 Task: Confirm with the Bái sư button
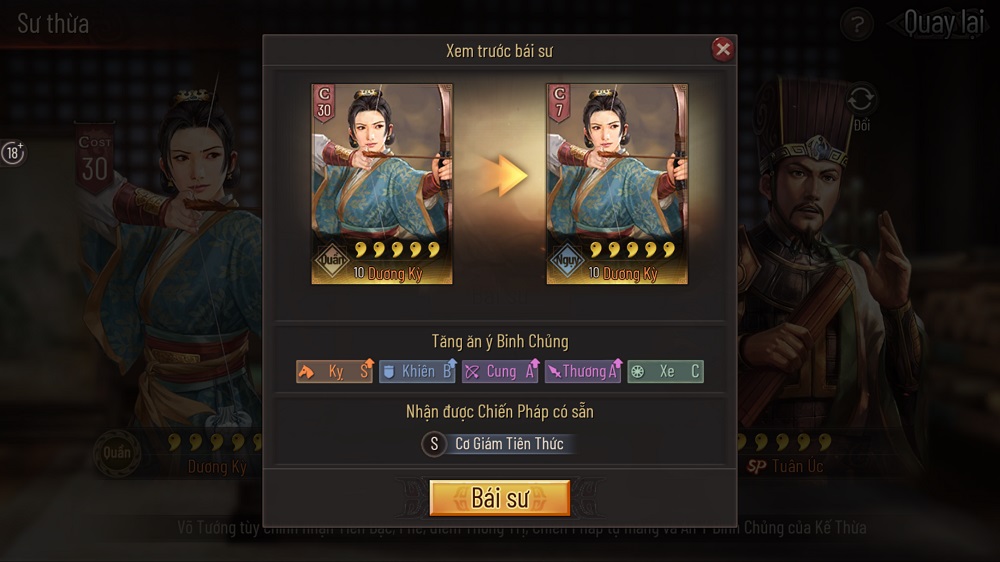499,498
